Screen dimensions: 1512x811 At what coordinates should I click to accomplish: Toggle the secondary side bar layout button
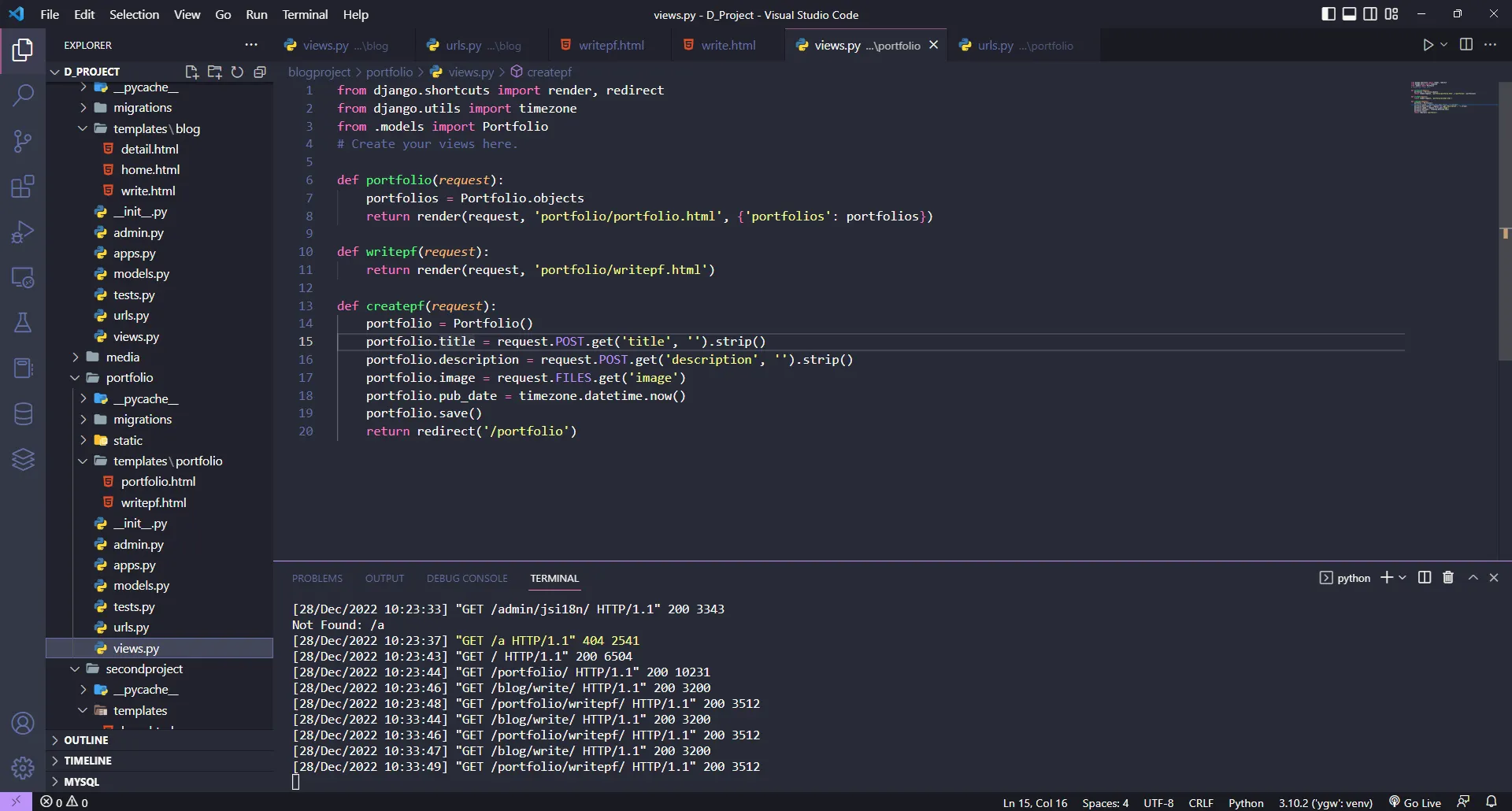click(1370, 14)
